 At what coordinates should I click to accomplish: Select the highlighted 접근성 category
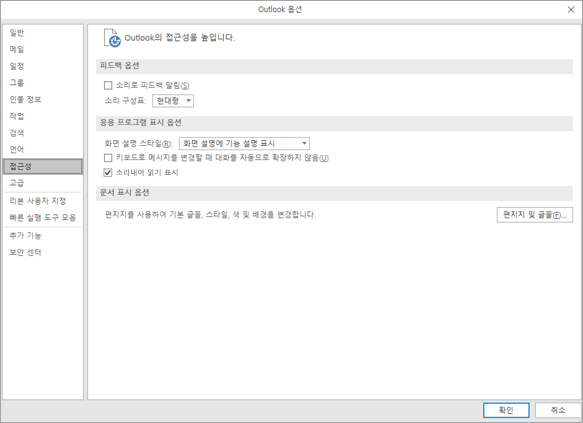coord(42,167)
